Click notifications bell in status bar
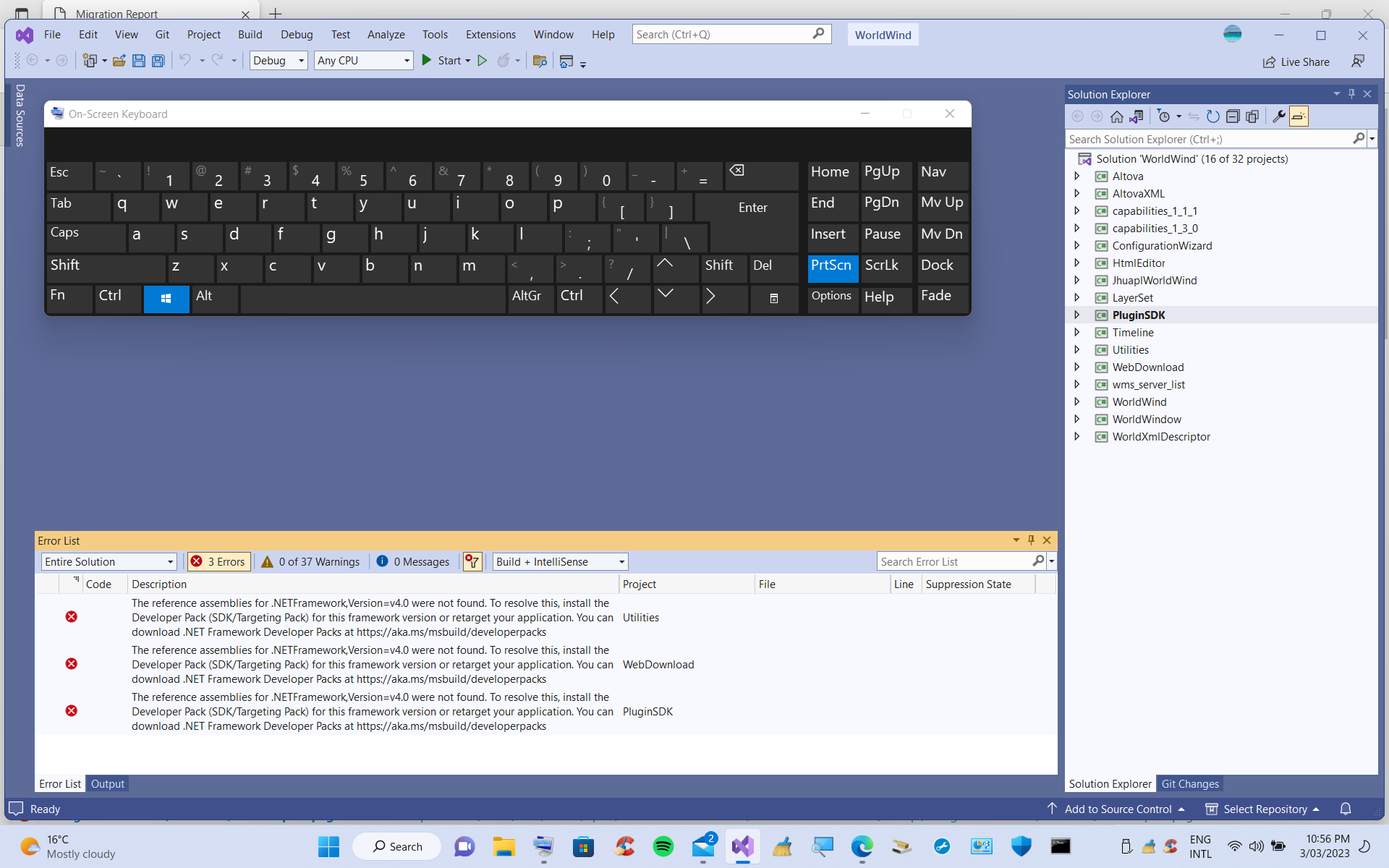1389x868 pixels. (1346, 809)
